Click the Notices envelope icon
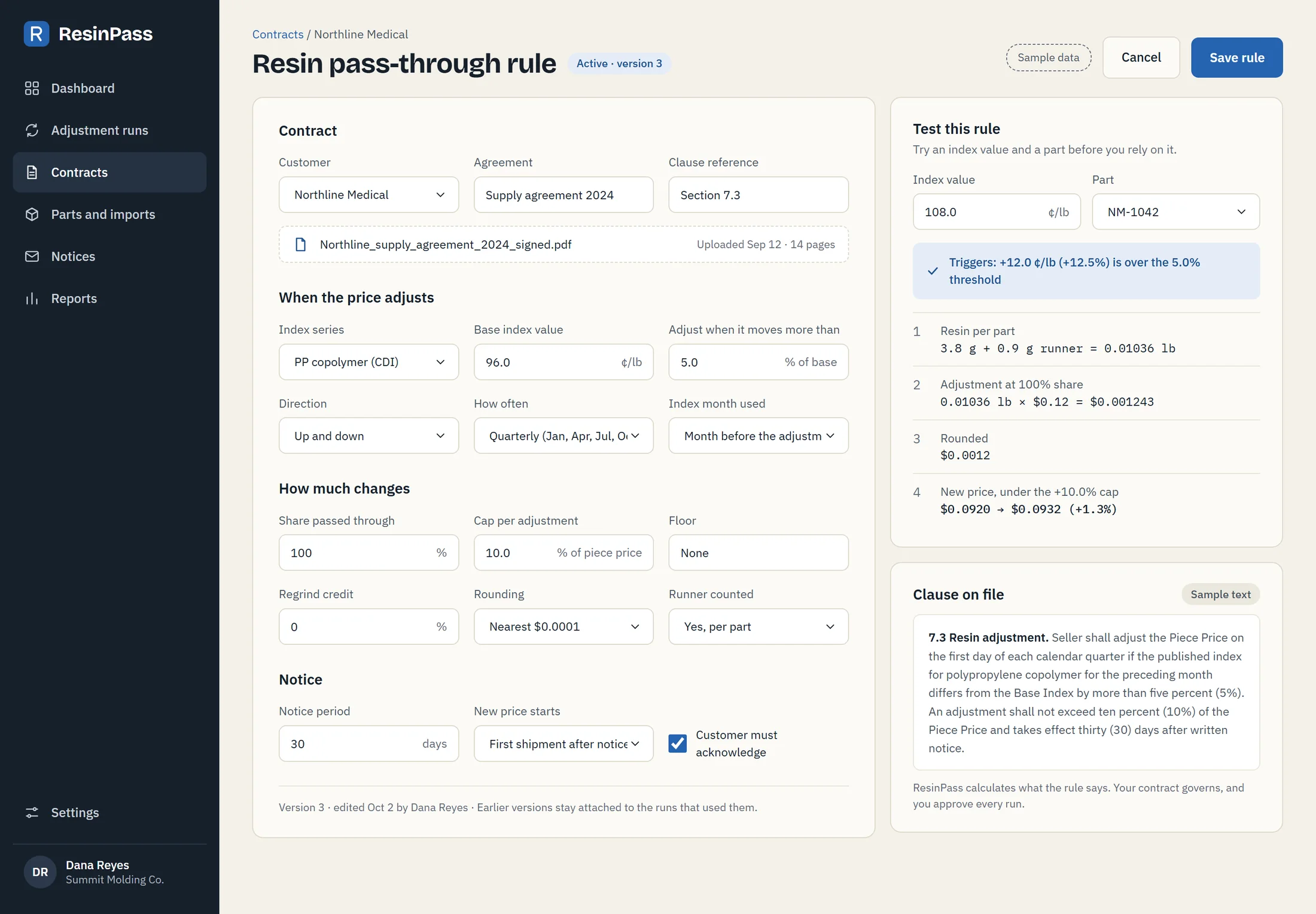This screenshot has height=914, width=1316. 32,257
